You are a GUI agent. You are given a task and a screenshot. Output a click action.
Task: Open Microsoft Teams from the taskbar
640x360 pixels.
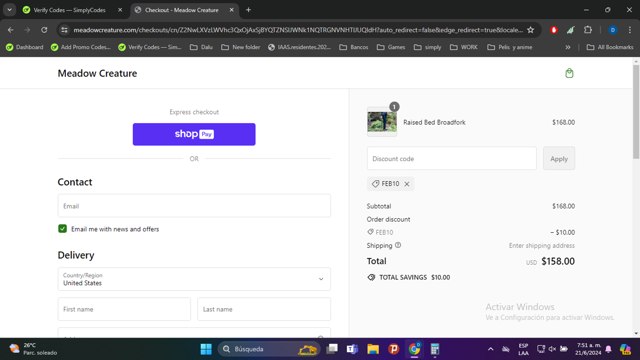352,349
